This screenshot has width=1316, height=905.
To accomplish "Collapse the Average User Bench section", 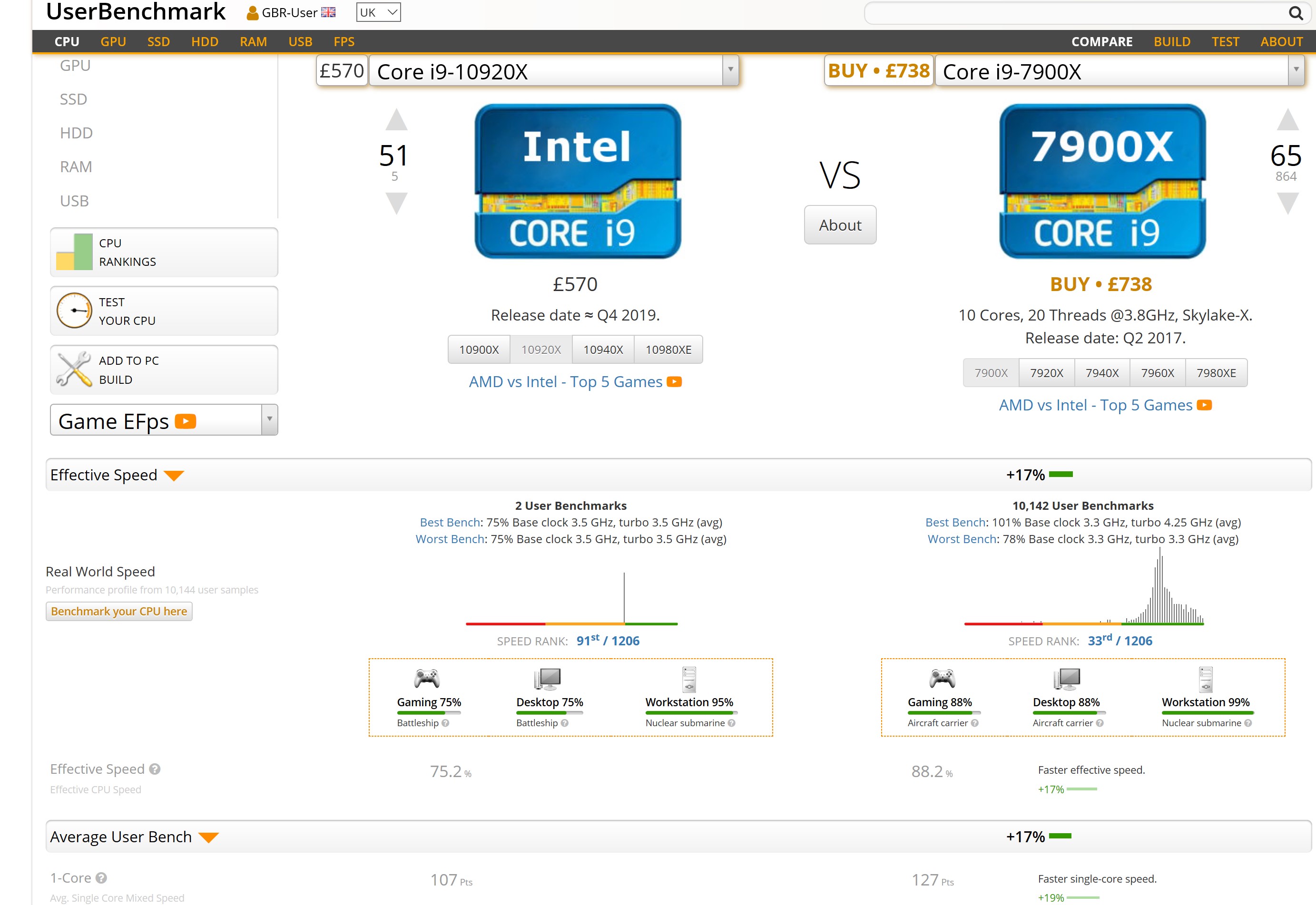I will 208,837.
